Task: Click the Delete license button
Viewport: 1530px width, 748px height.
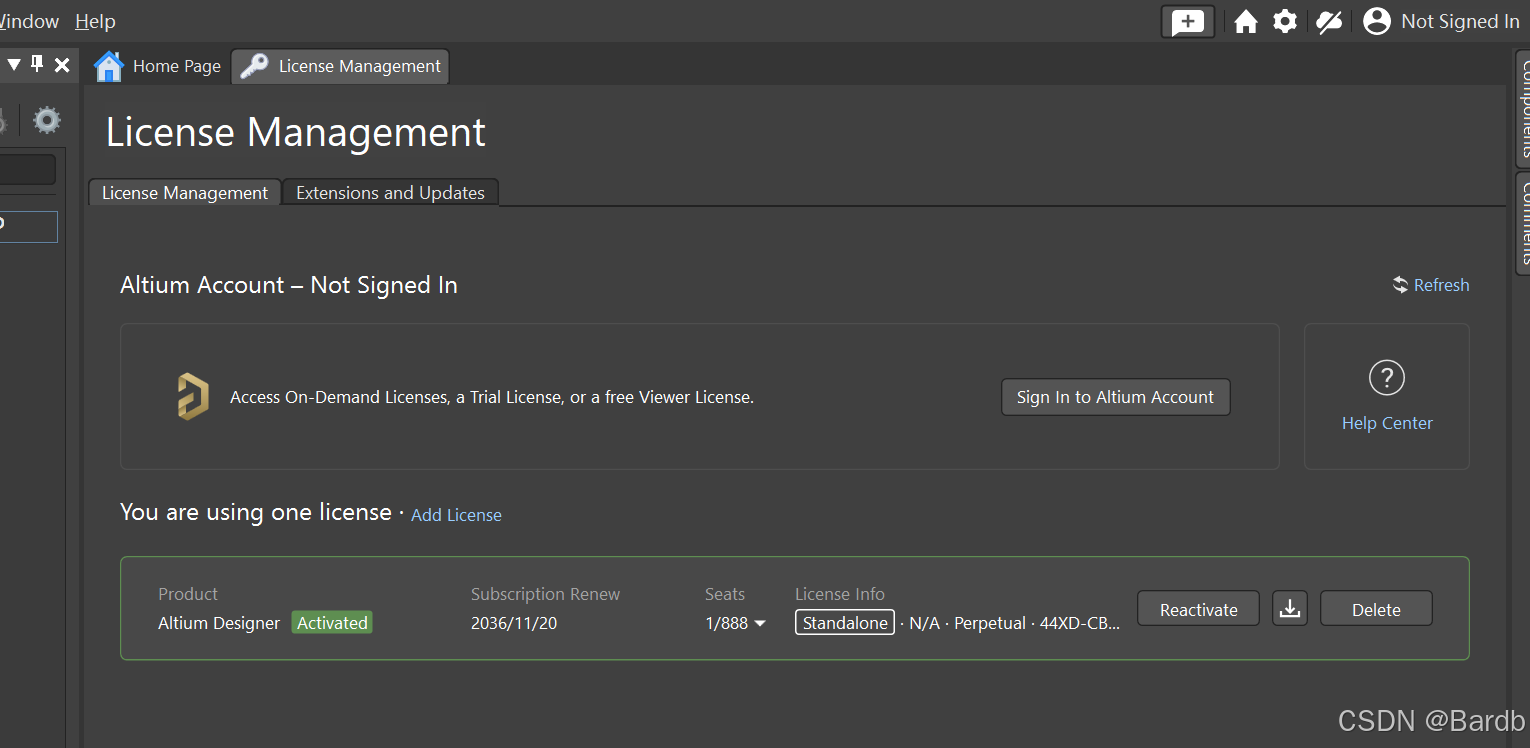Action: click(x=1376, y=609)
